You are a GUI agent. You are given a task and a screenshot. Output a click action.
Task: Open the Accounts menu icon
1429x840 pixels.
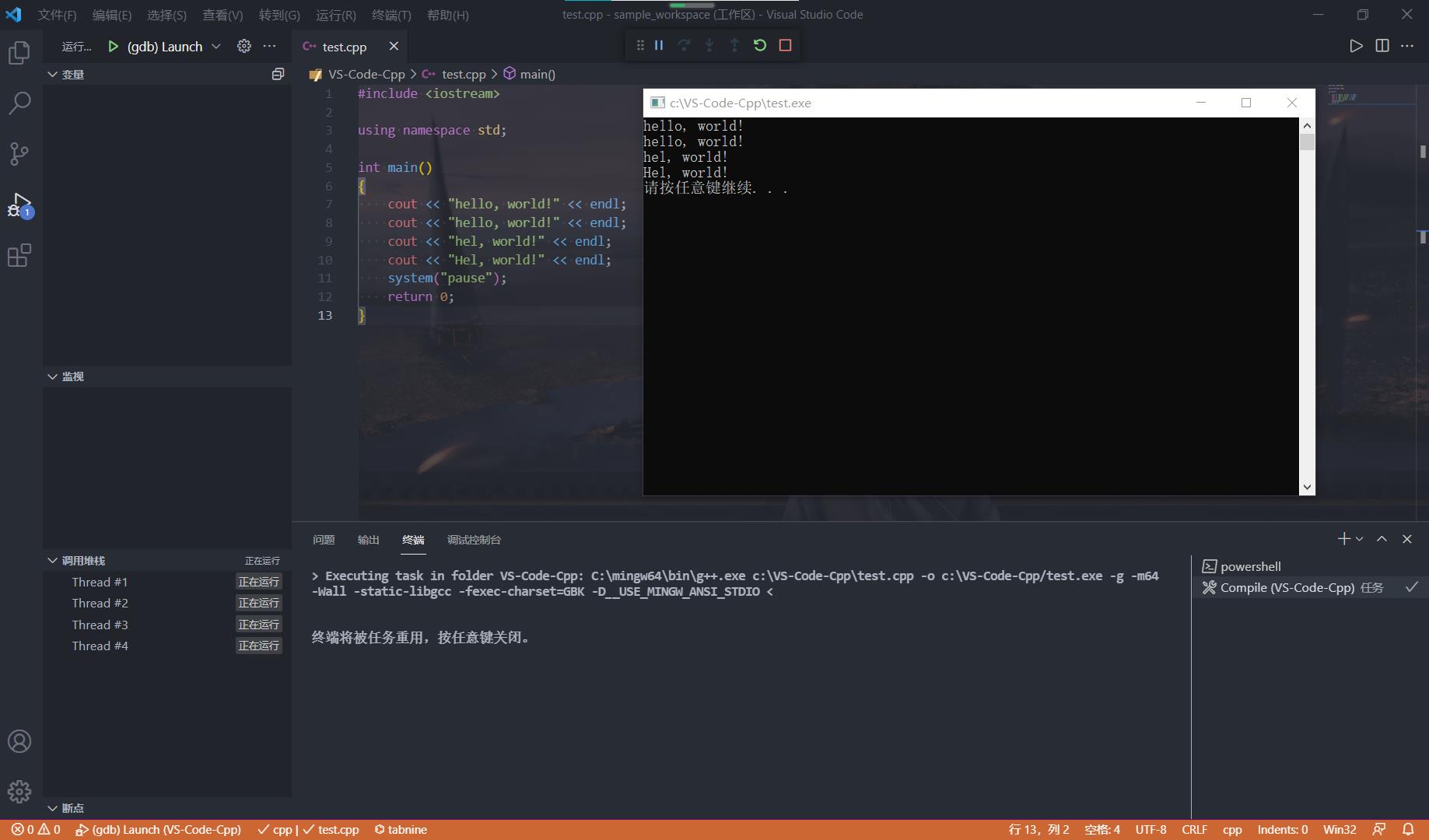(19, 741)
